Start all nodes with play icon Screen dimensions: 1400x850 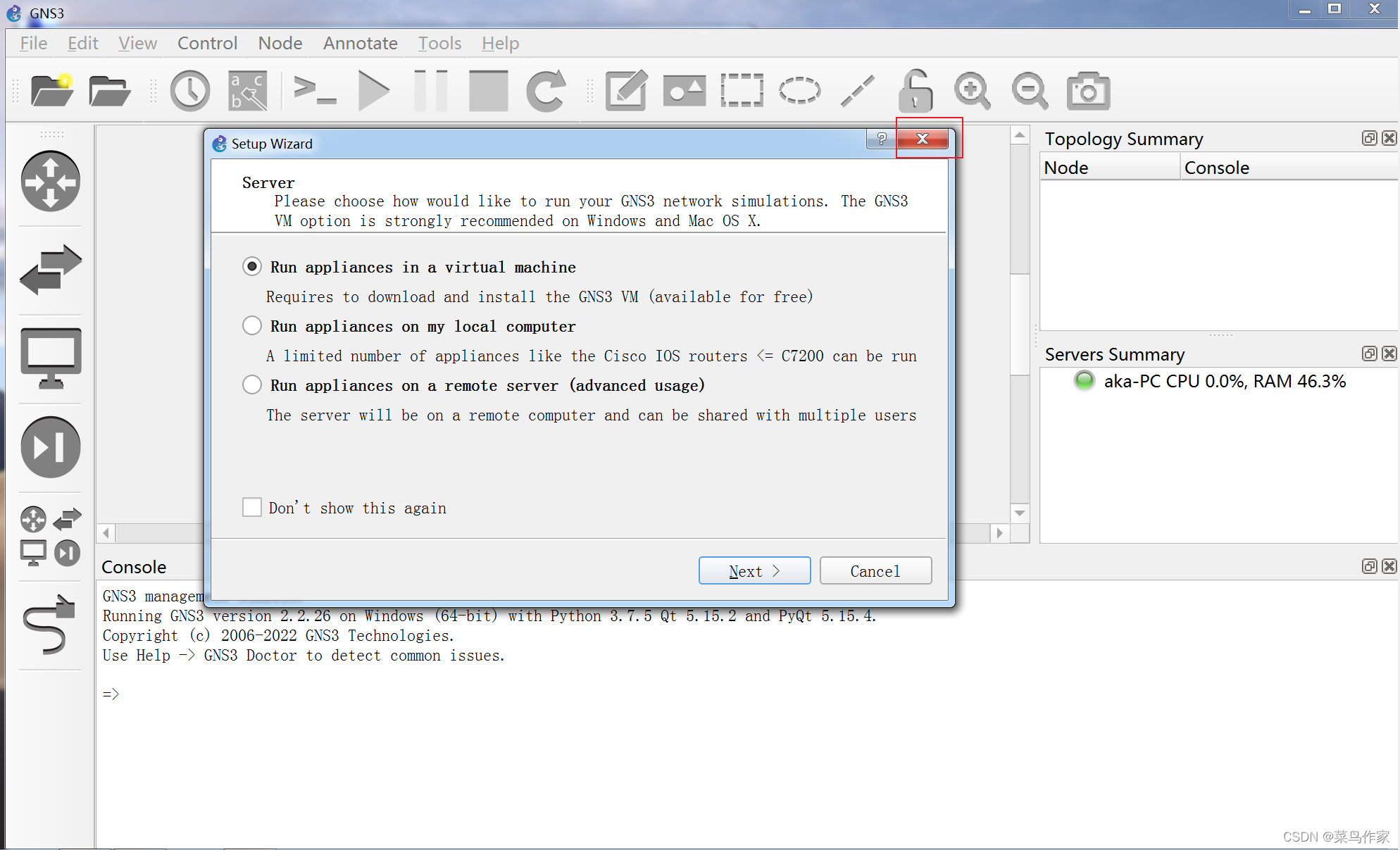click(x=373, y=91)
